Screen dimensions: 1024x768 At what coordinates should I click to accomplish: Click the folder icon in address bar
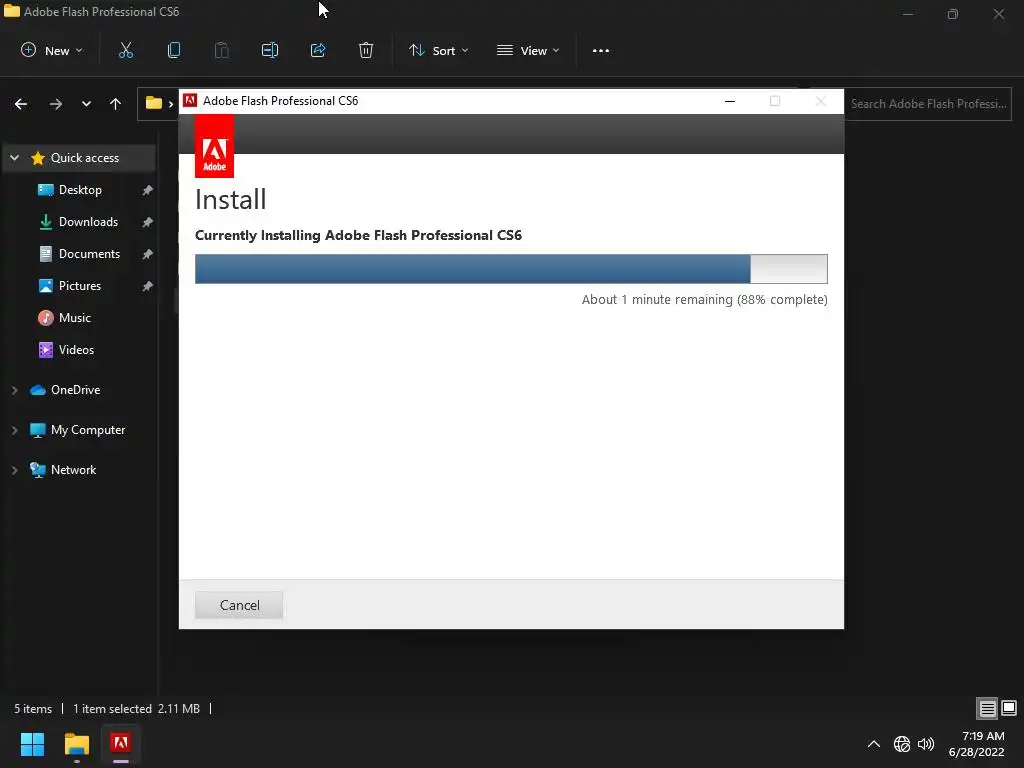click(x=153, y=103)
